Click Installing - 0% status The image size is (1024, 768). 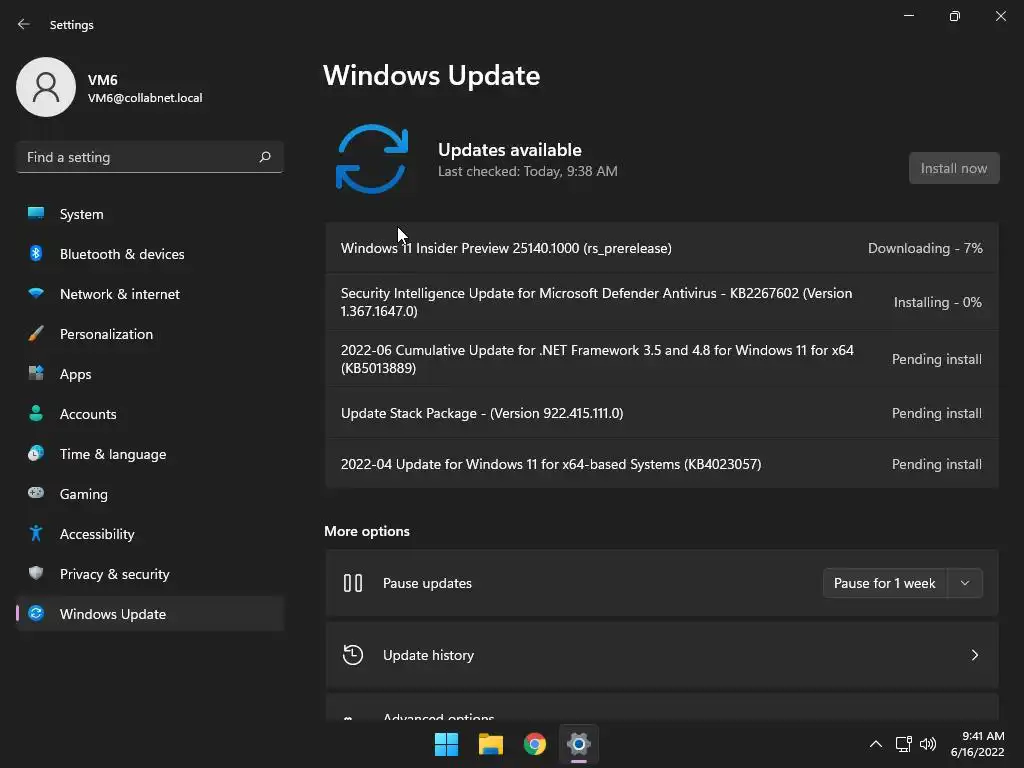(937, 302)
